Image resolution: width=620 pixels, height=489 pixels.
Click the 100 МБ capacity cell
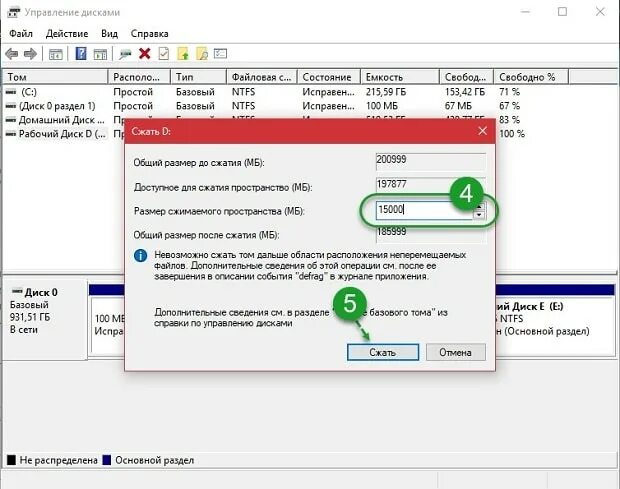[382, 106]
